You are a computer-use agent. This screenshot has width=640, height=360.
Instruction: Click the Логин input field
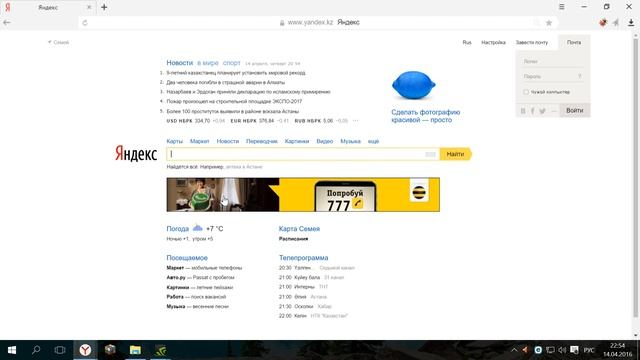[552, 61]
